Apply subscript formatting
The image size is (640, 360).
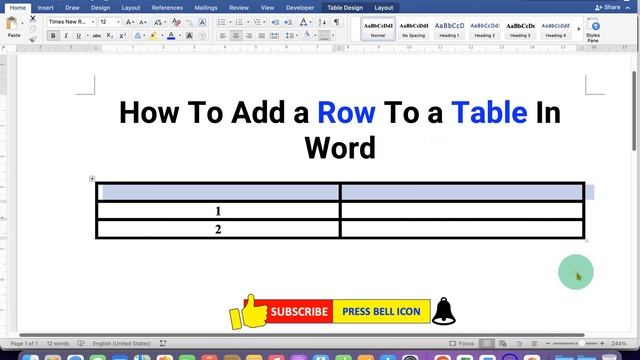point(109,36)
